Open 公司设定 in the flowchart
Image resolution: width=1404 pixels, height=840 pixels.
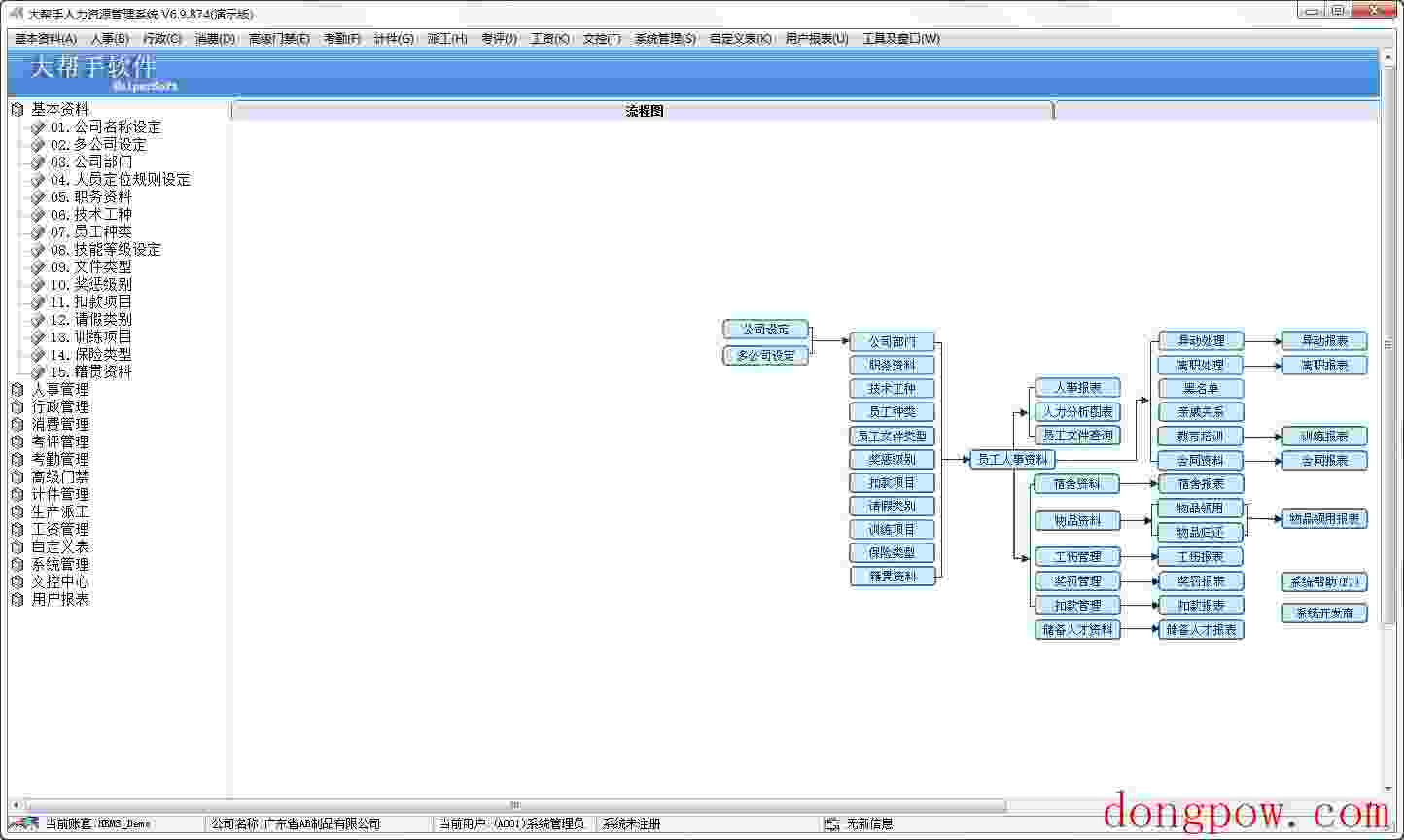(x=765, y=330)
